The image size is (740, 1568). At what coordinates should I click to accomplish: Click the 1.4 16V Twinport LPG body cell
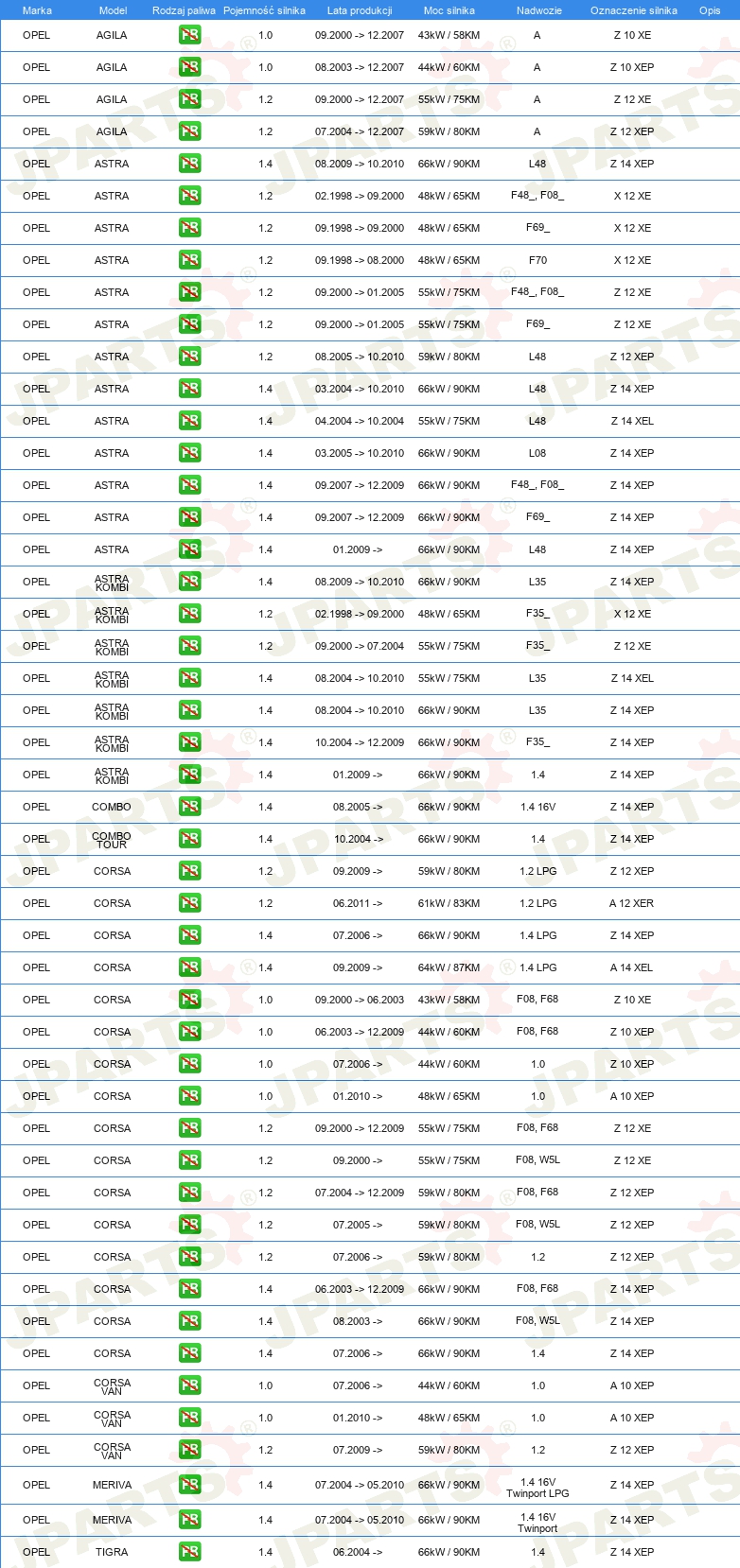pyautogui.click(x=537, y=1488)
